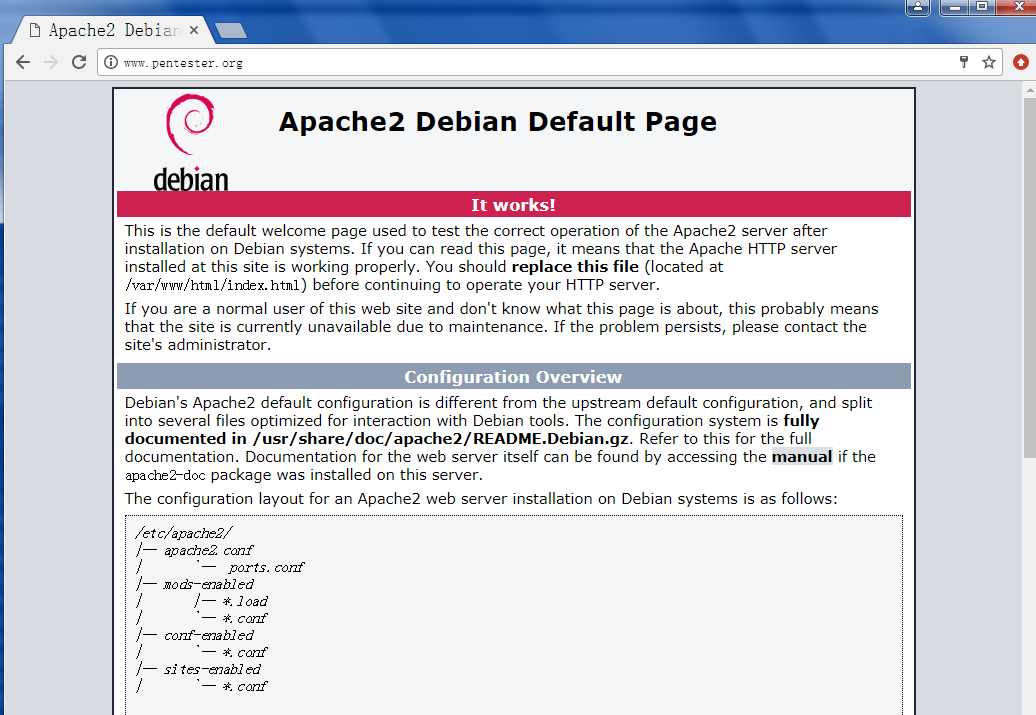The height and width of the screenshot is (715, 1036).
Task: Click 'conf-enabled' in the config tree
Action: pyautogui.click(x=208, y=635)
